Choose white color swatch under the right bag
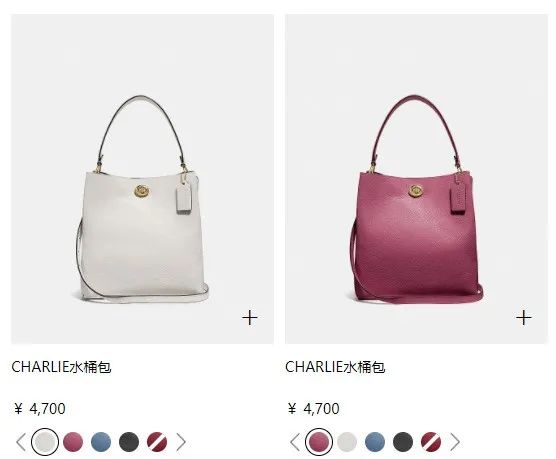 [347, 442]
